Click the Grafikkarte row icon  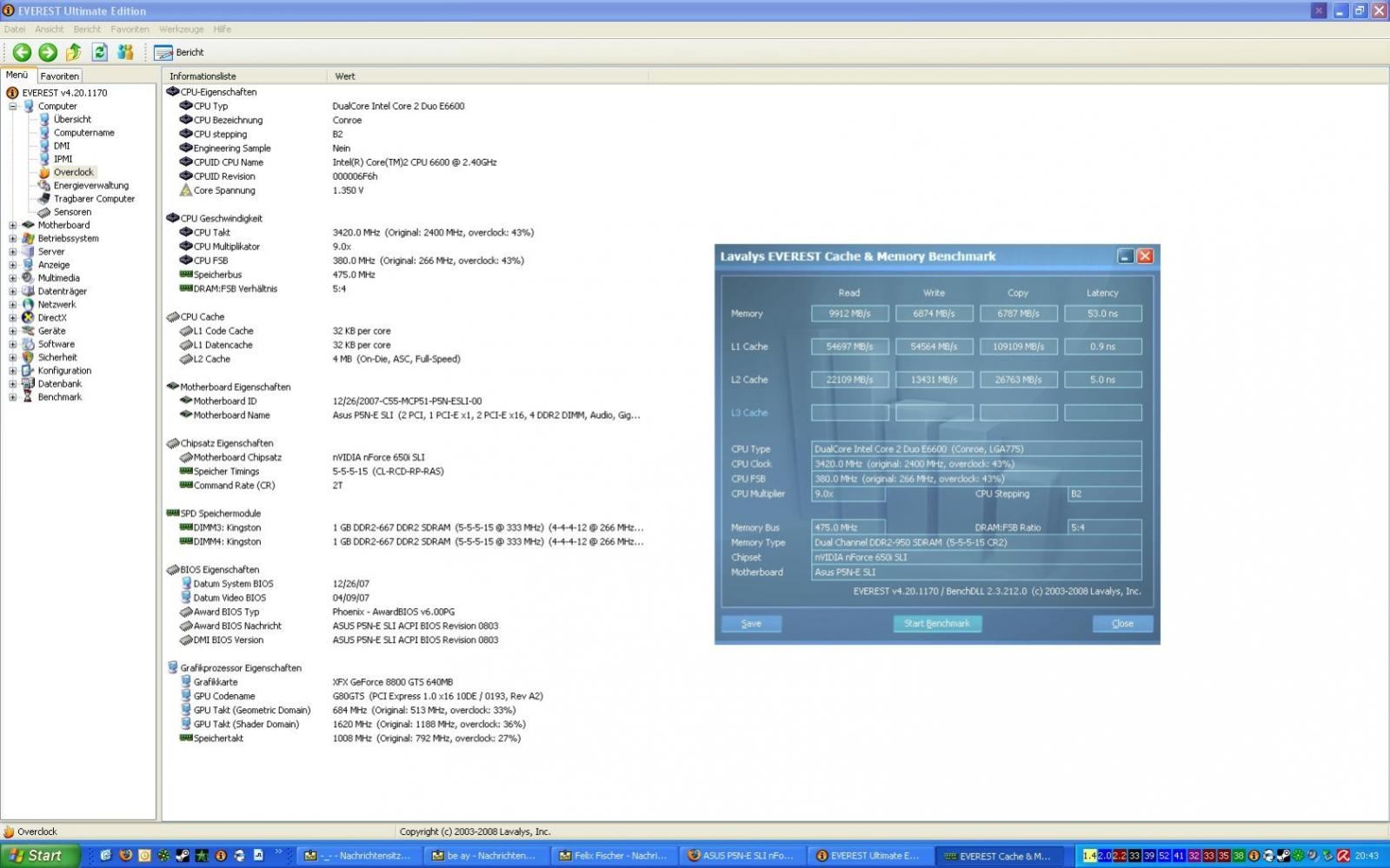tap(185, 682)
